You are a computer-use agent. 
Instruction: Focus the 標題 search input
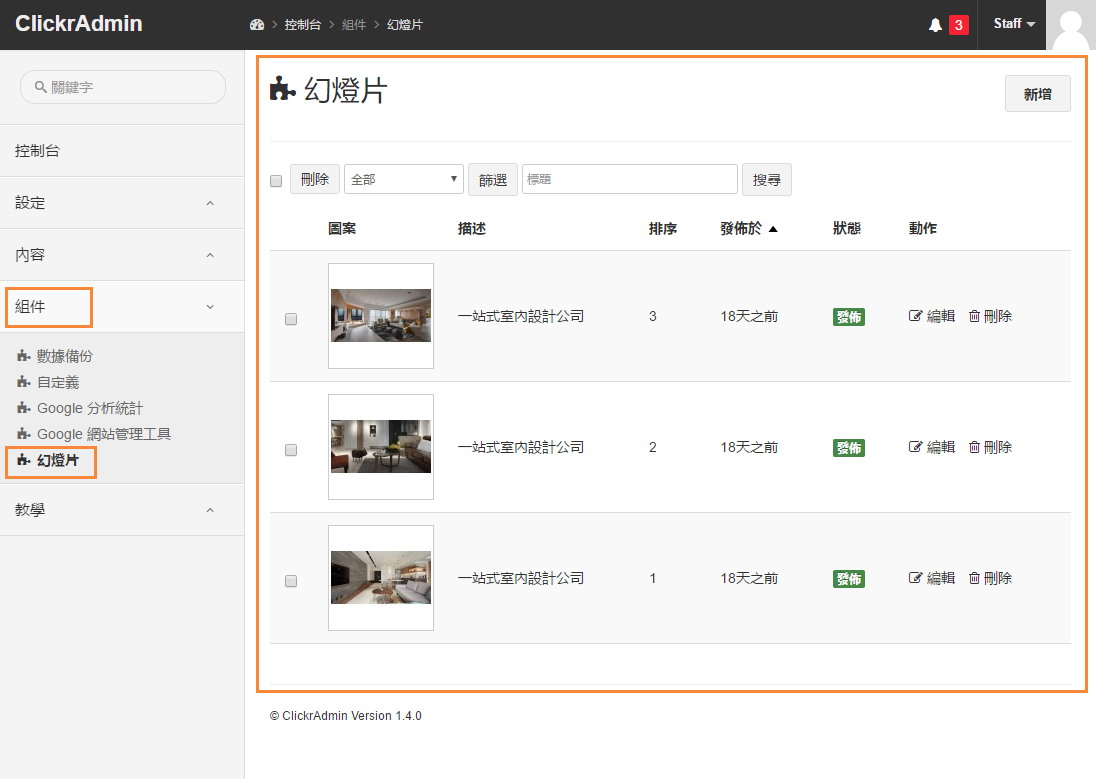click(x=629, y=179)
